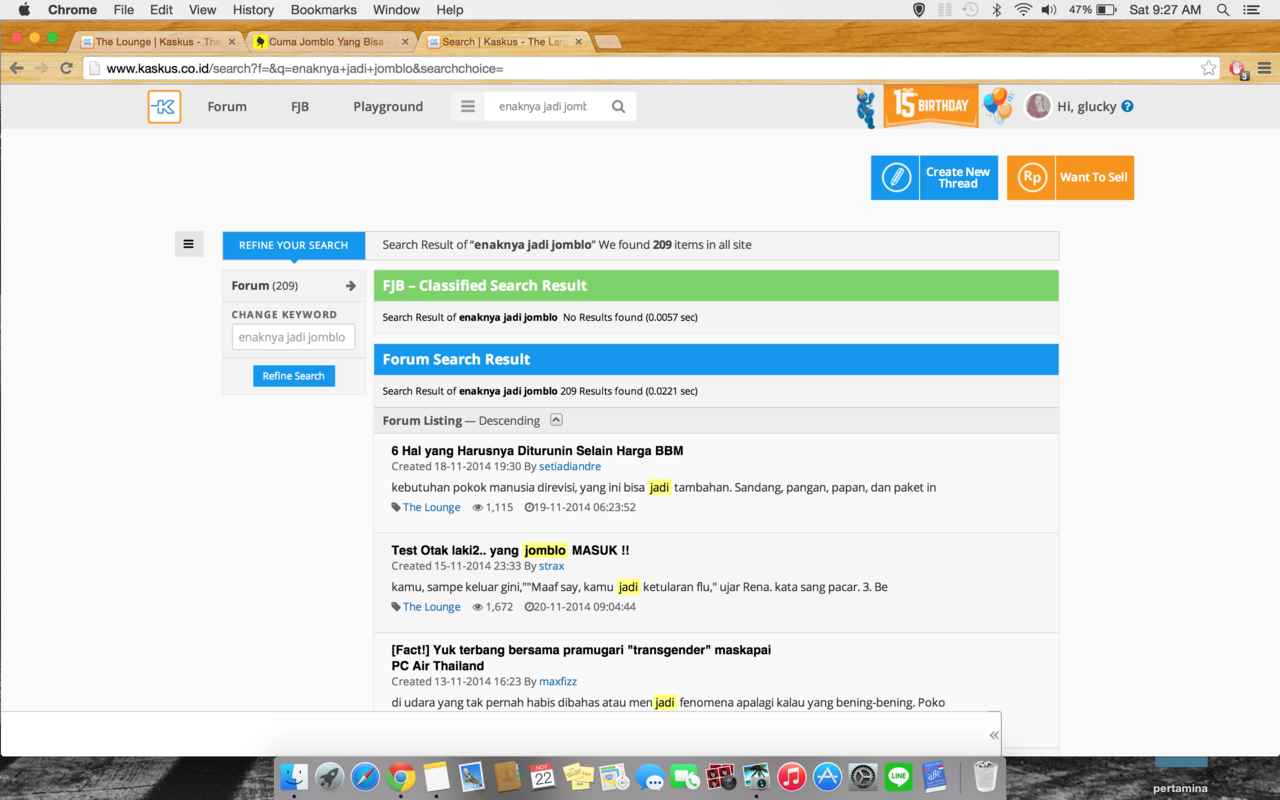This screenshot has height=800, width=1280.
Task: Open glucky's profile avatar
Action: [x=1038, y=106]
